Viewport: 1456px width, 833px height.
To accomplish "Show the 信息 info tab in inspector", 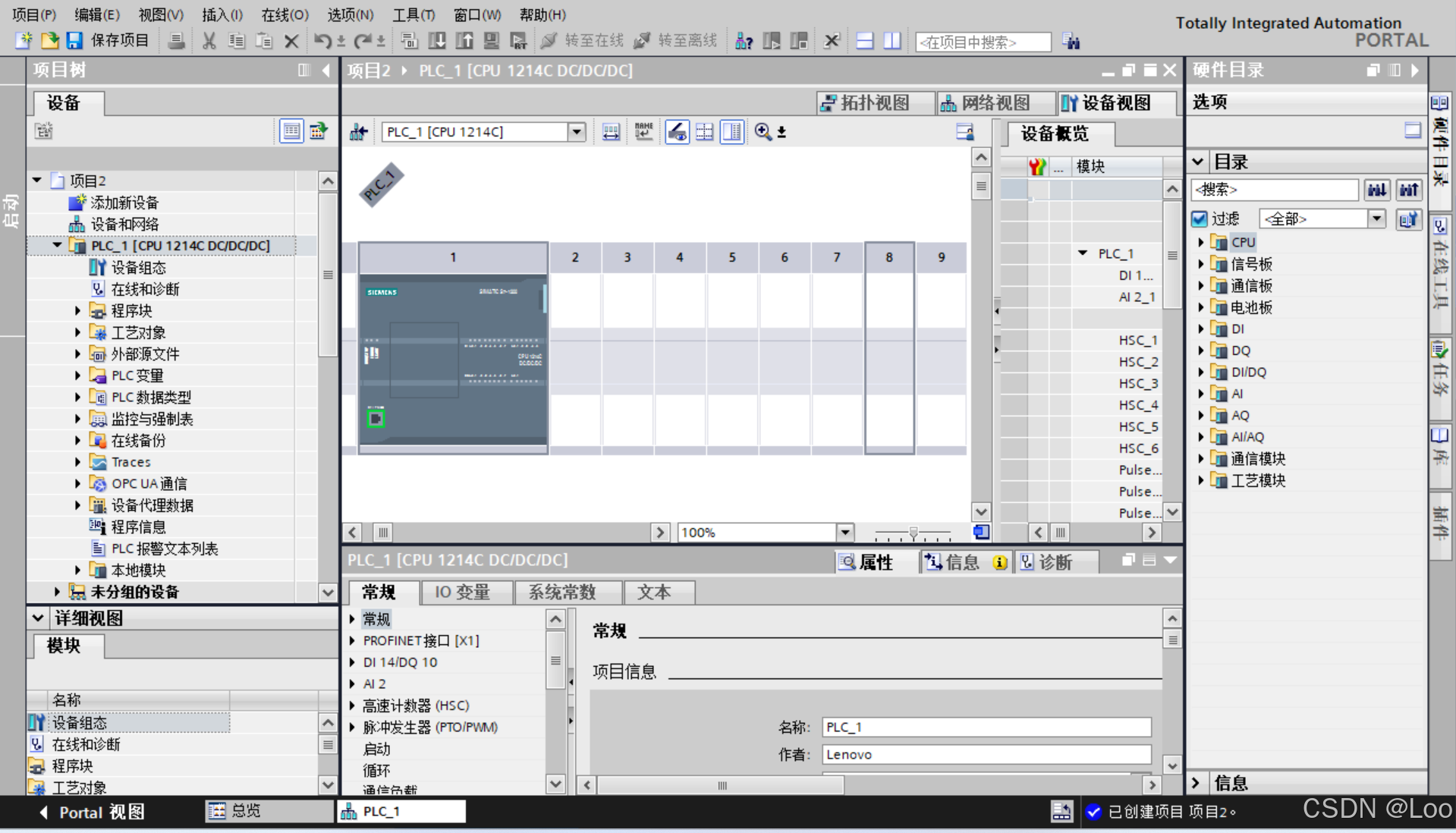I will [x=967, y=562].
